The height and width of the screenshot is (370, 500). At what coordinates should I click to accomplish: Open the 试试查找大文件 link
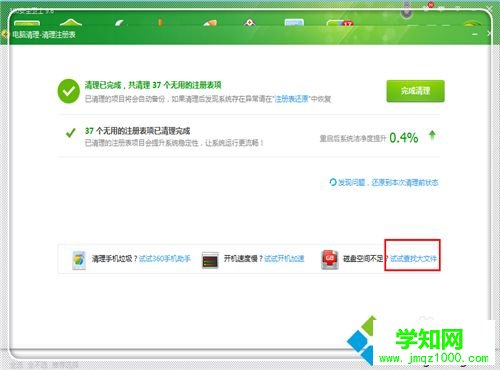coord(413,258)
